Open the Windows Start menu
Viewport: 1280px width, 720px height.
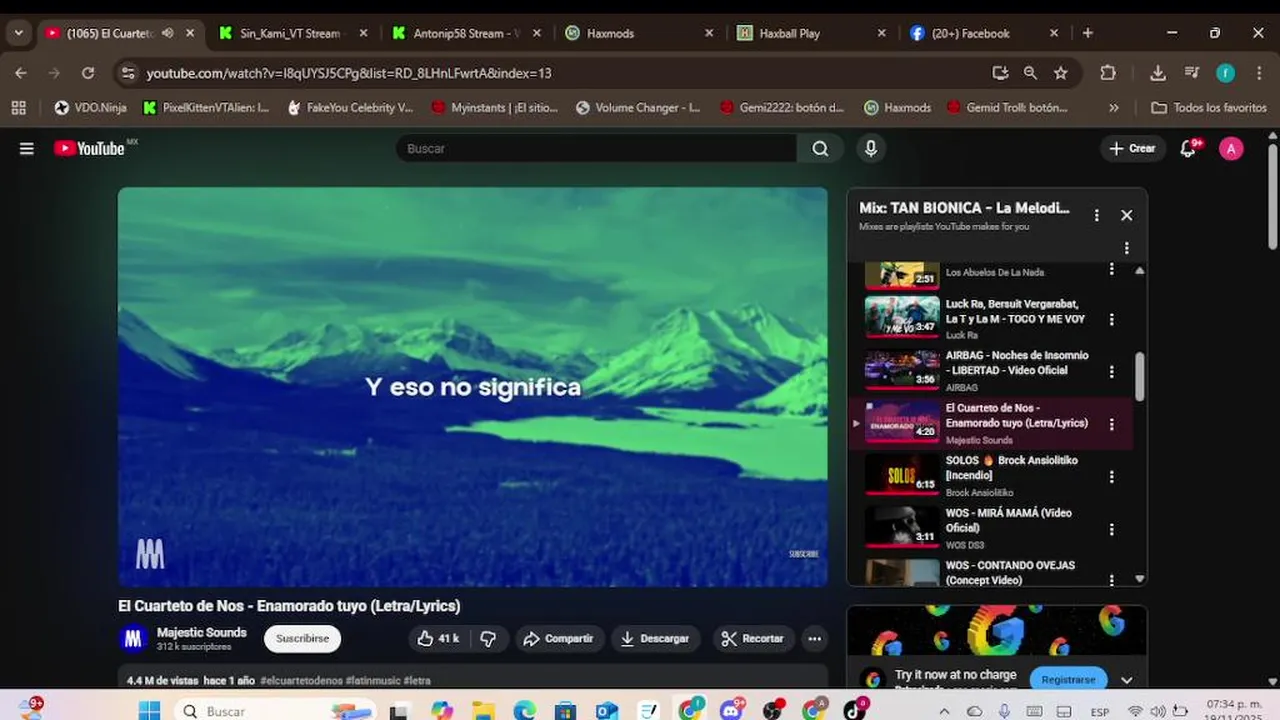point(149,711)
